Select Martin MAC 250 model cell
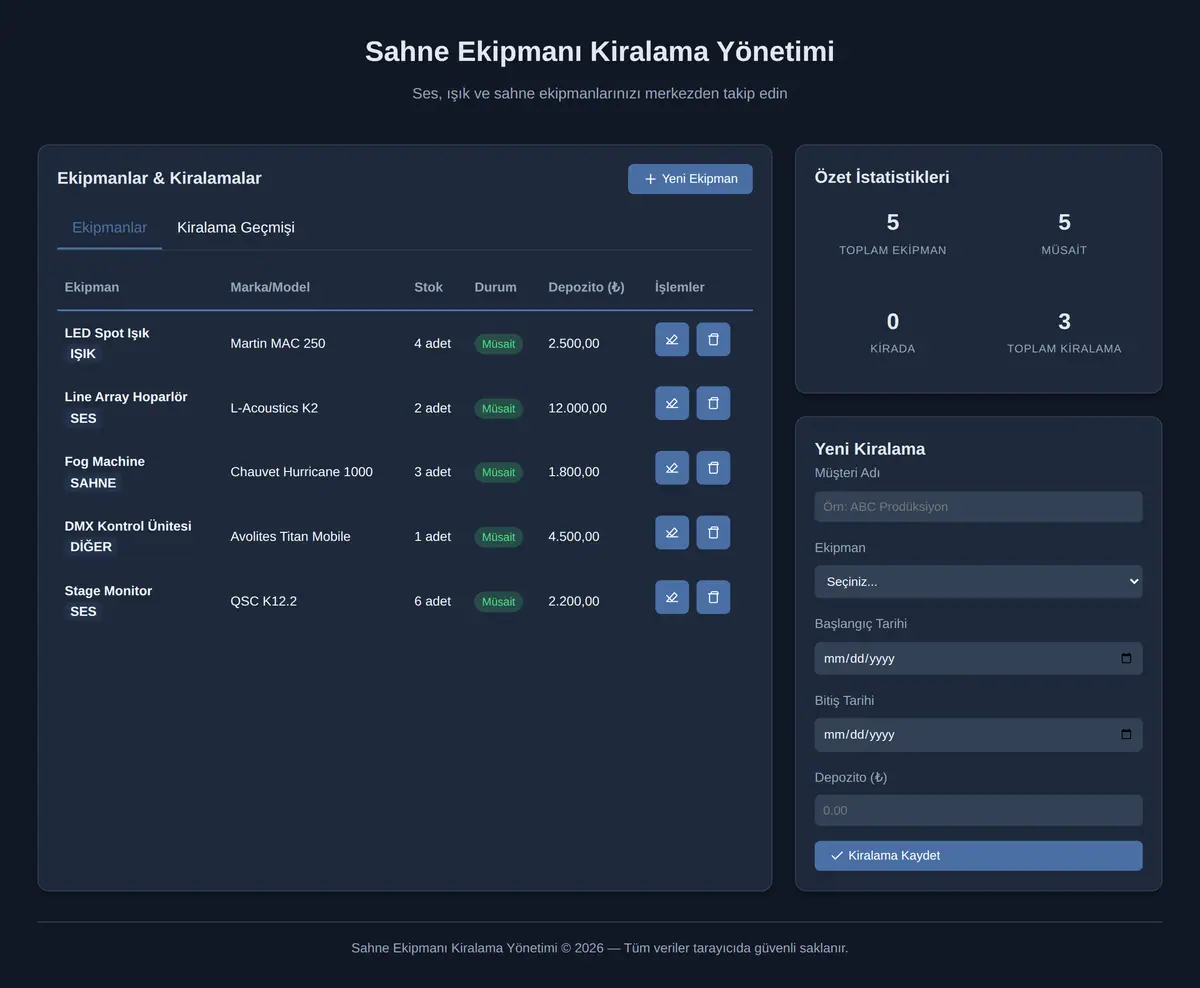Image resolution: width=1200 pixels, height=988 pixels. pos(278,343)
